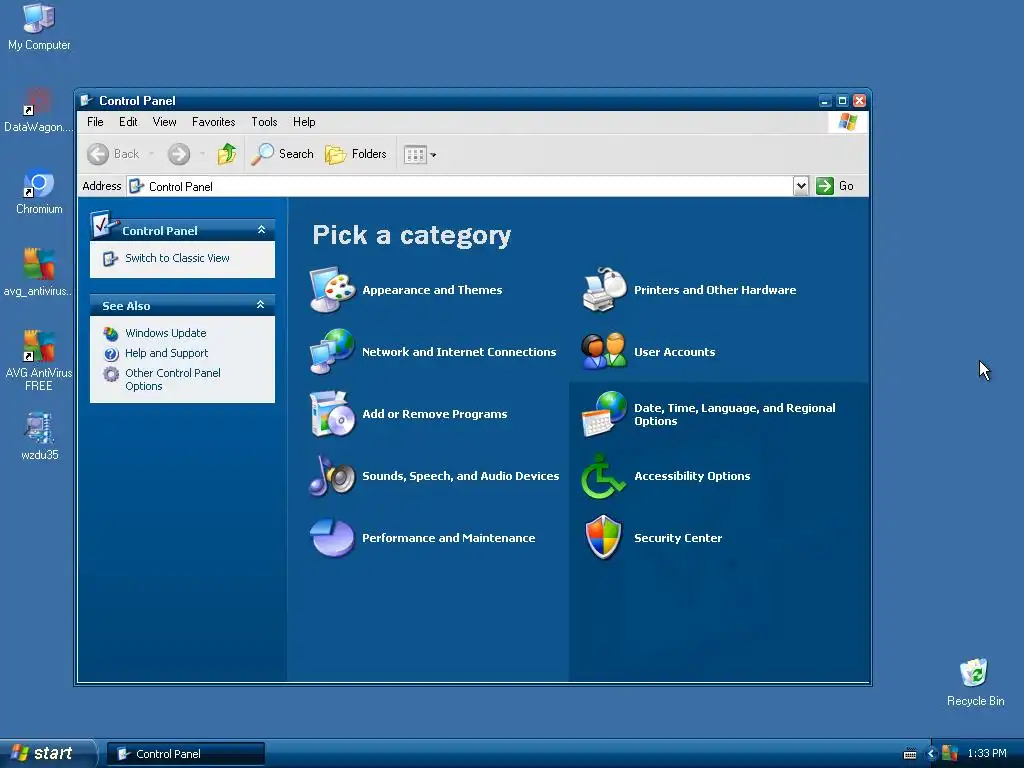Screen dimensions: 1024x768
Task: Open the Add or Remove Programs disc icon
Action: click(x=332, y=413)
